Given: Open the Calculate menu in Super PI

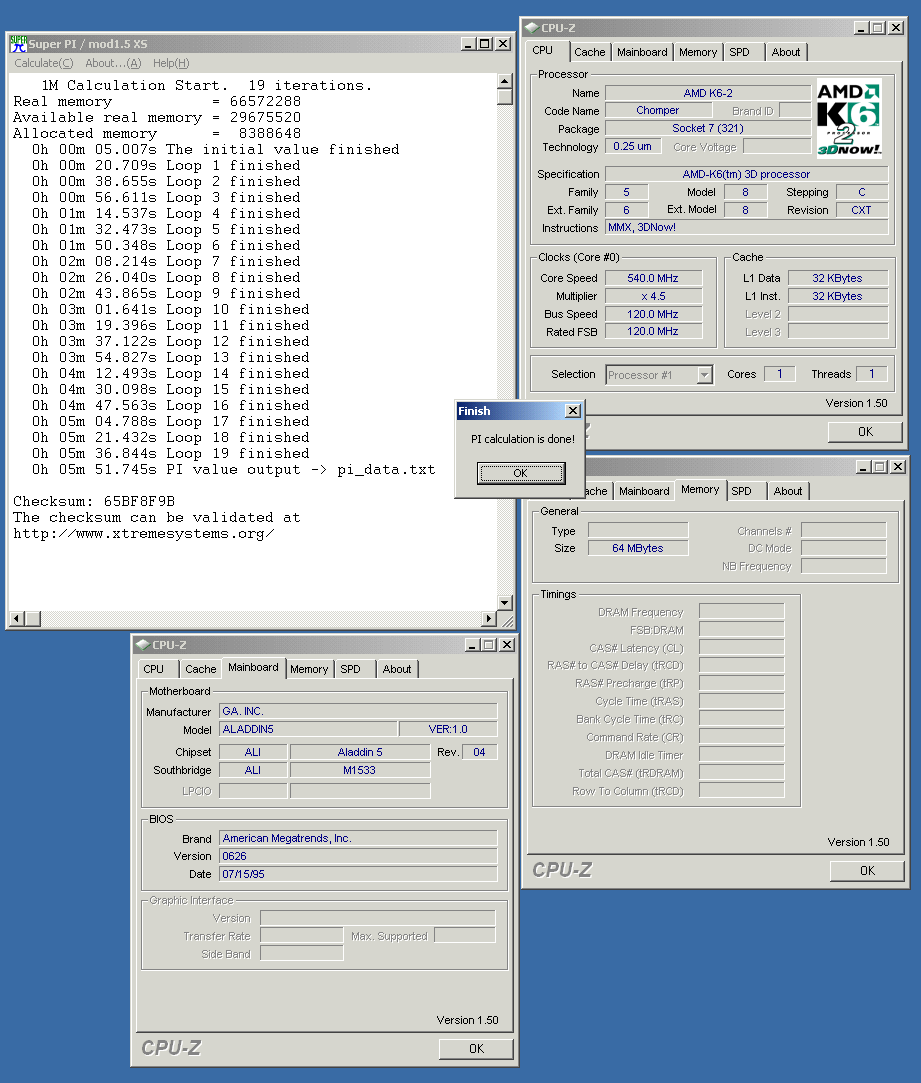Looking at the screenshot, I should tap(44, 63).
